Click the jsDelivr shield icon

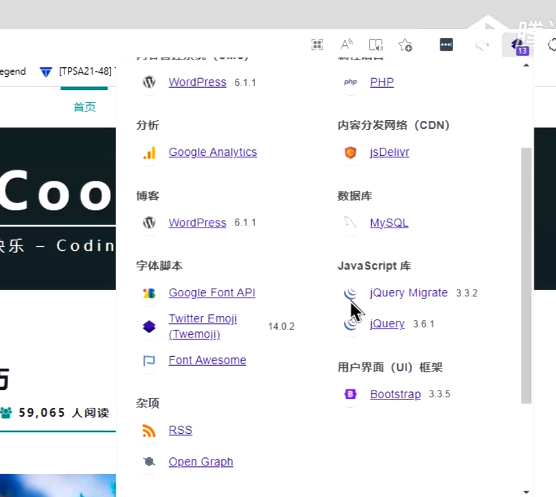pos(350,152)
